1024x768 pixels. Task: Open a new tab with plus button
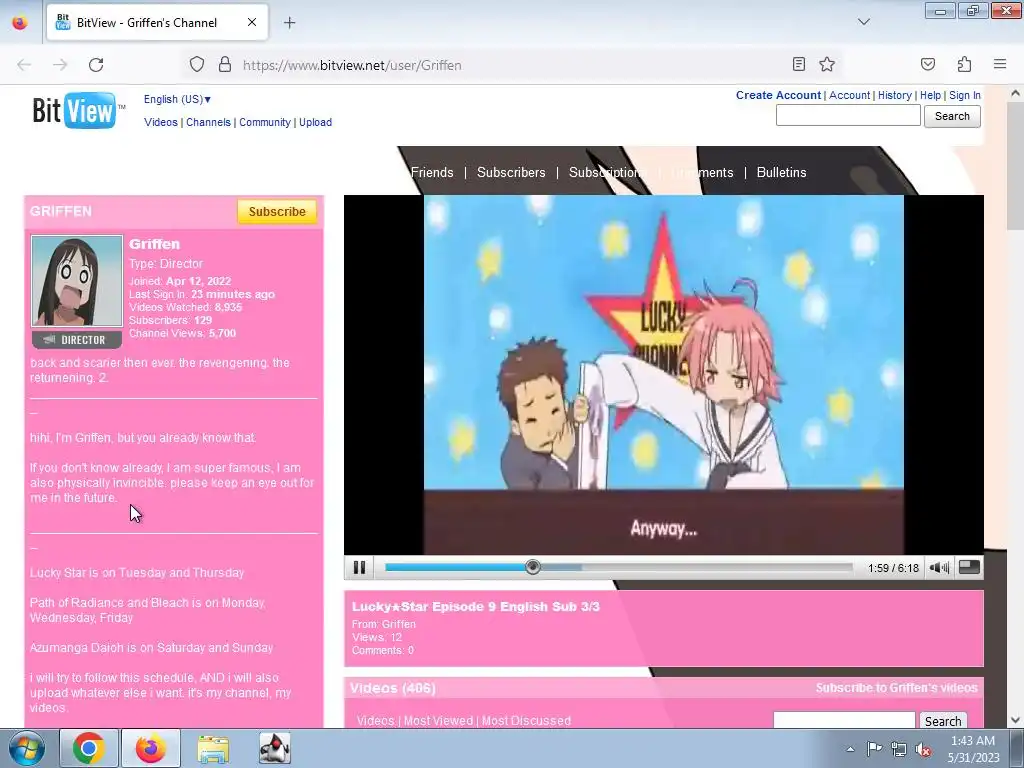click(289, 23)
